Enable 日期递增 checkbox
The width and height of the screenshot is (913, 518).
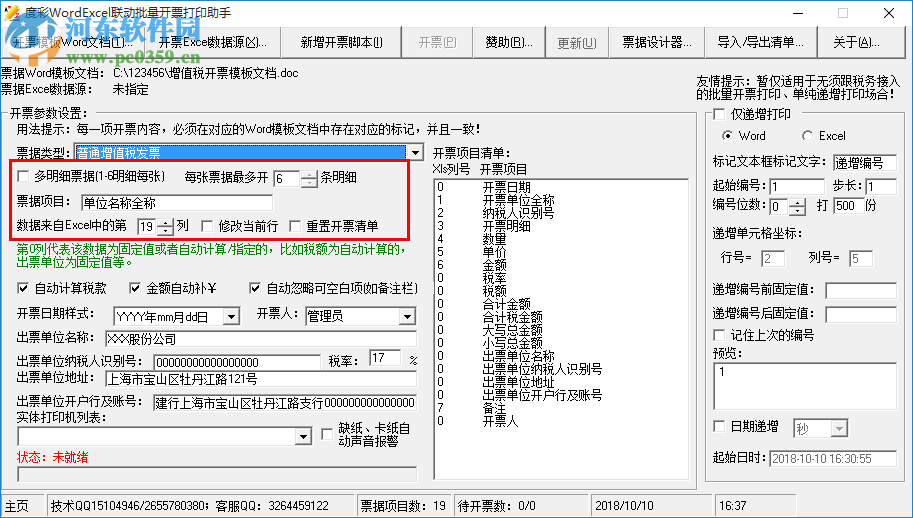click(x=719, y=427)
